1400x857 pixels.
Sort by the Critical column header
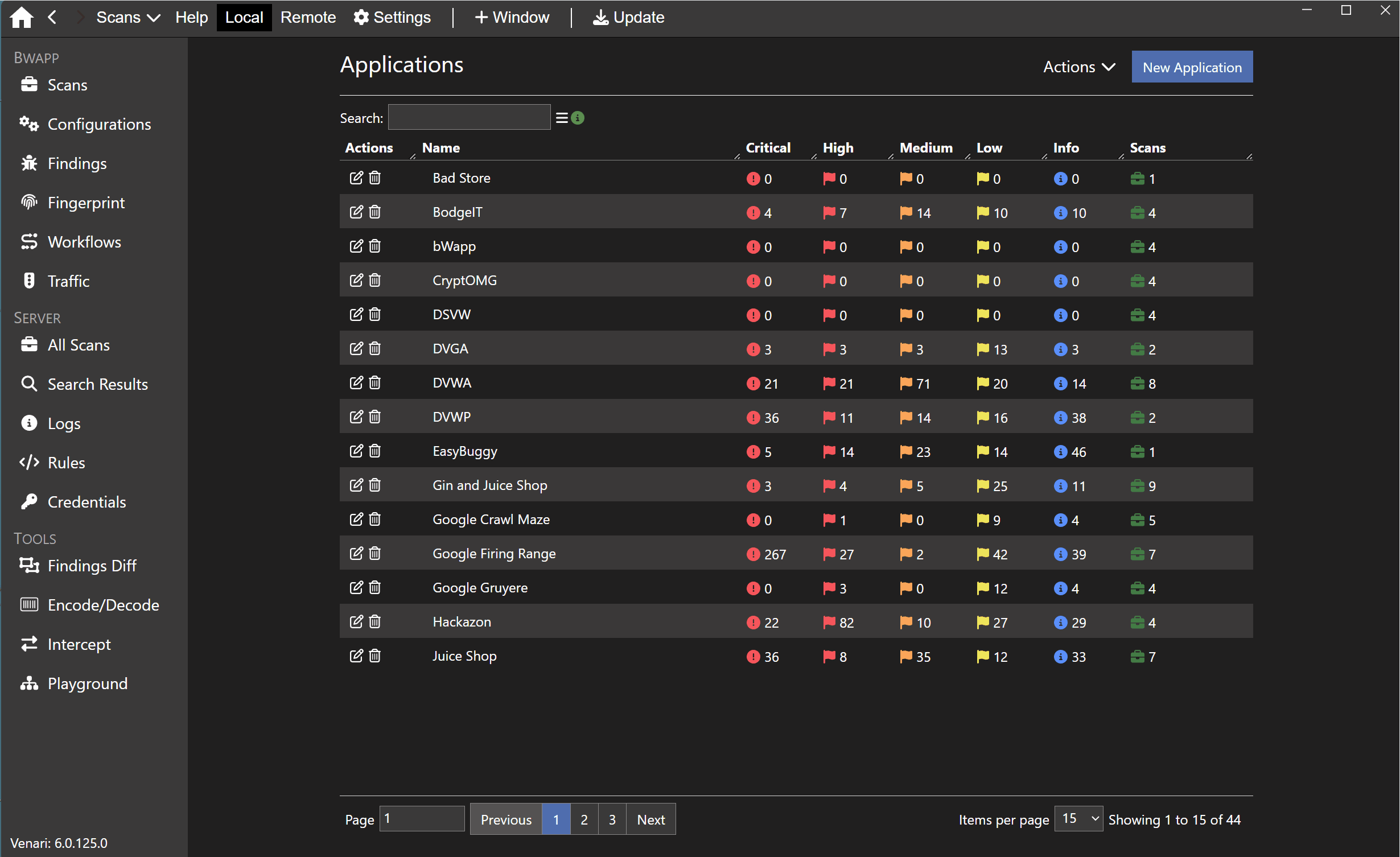pyautogui.click(x=768, y=148)
